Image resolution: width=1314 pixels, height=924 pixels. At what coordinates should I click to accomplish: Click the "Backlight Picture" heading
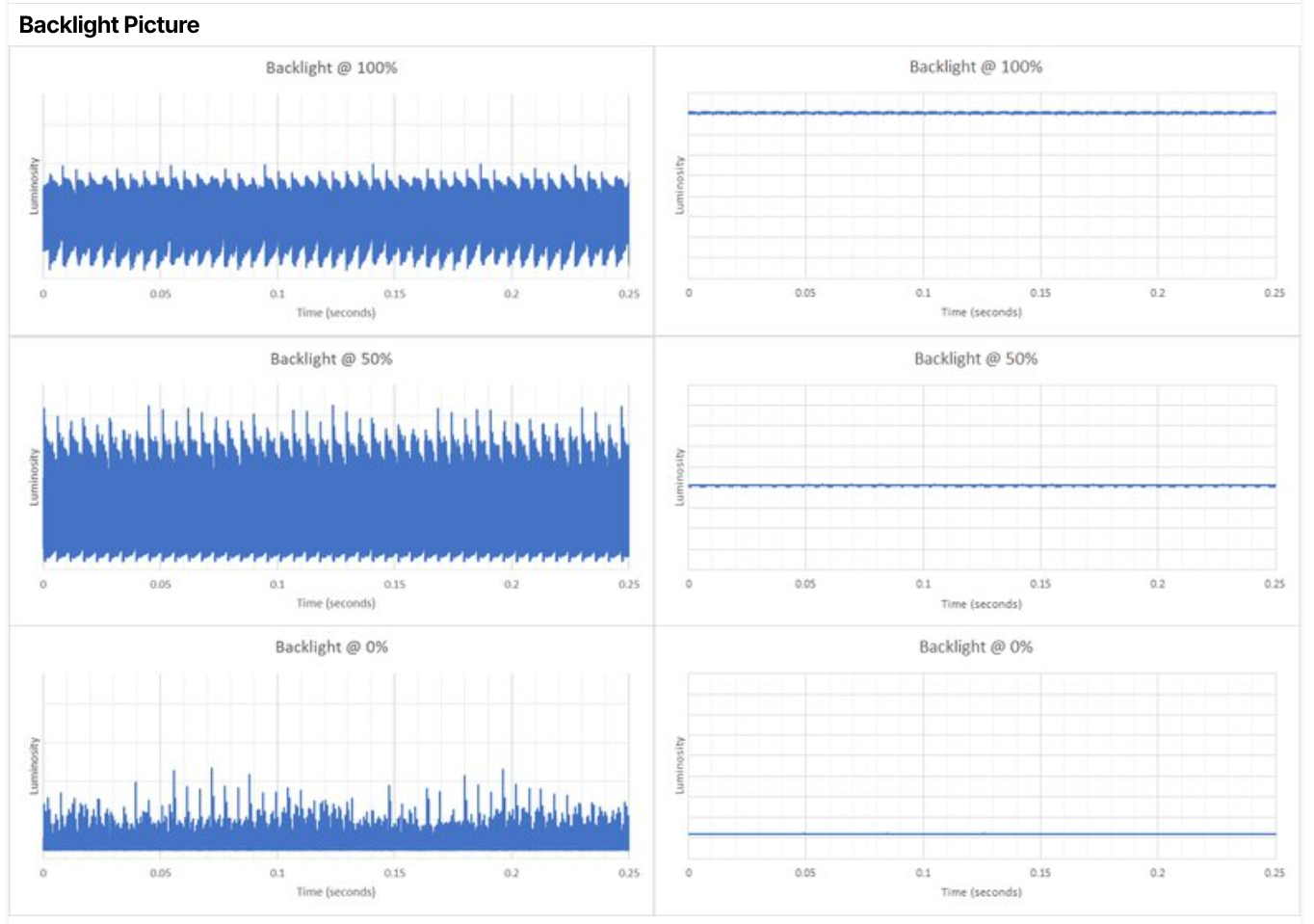click(x=109, y=25)
